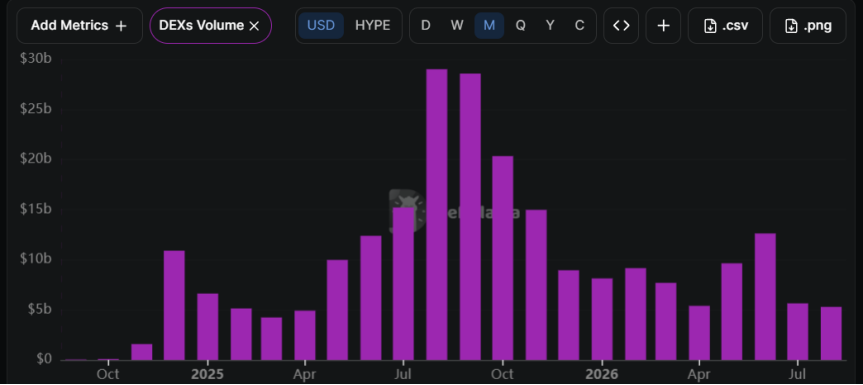The width and height of the screenshot is (863, 385).
Task: Click the bar above the Oct 2025 label
Action: (502, 258)
